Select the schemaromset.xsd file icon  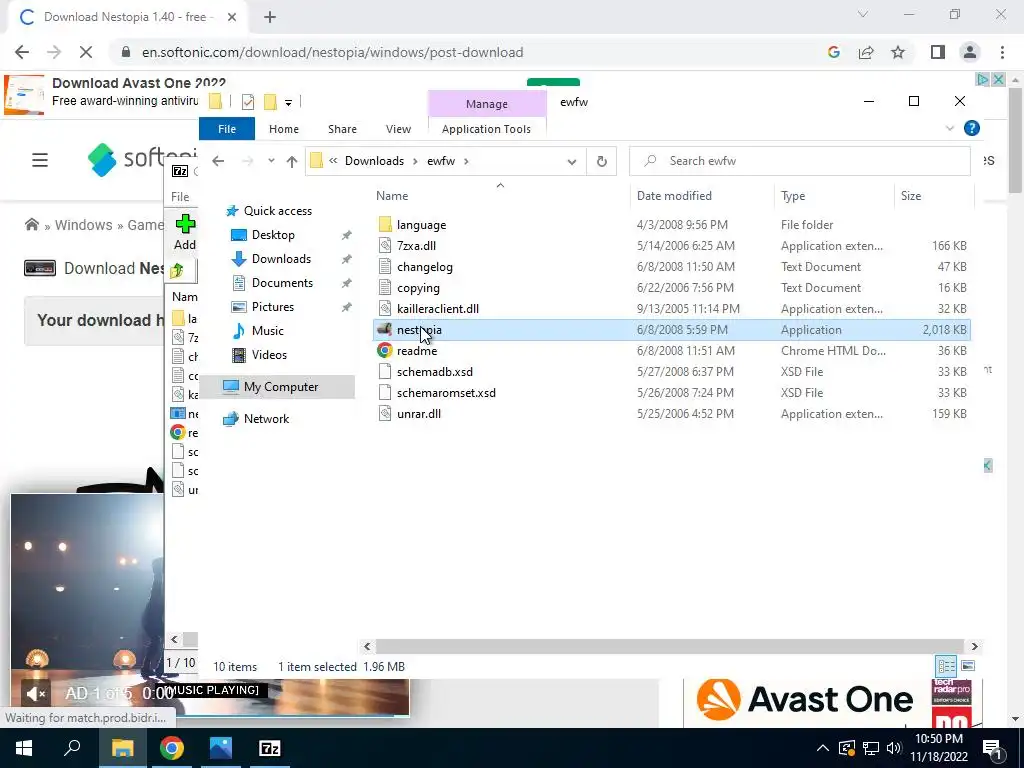point(385,392)
